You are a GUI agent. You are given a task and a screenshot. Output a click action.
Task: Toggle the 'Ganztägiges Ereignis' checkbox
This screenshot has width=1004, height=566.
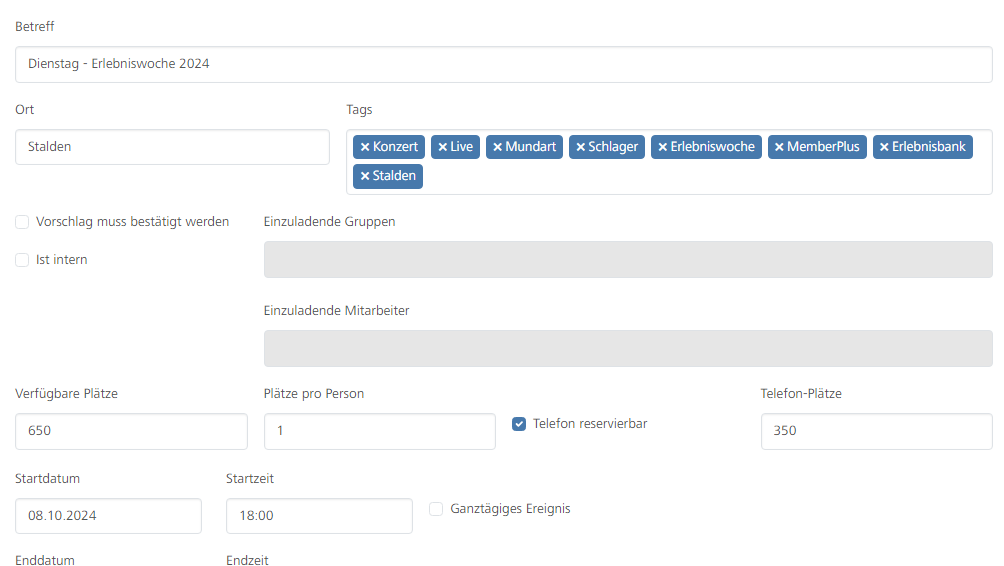click(x=436, y=509)
